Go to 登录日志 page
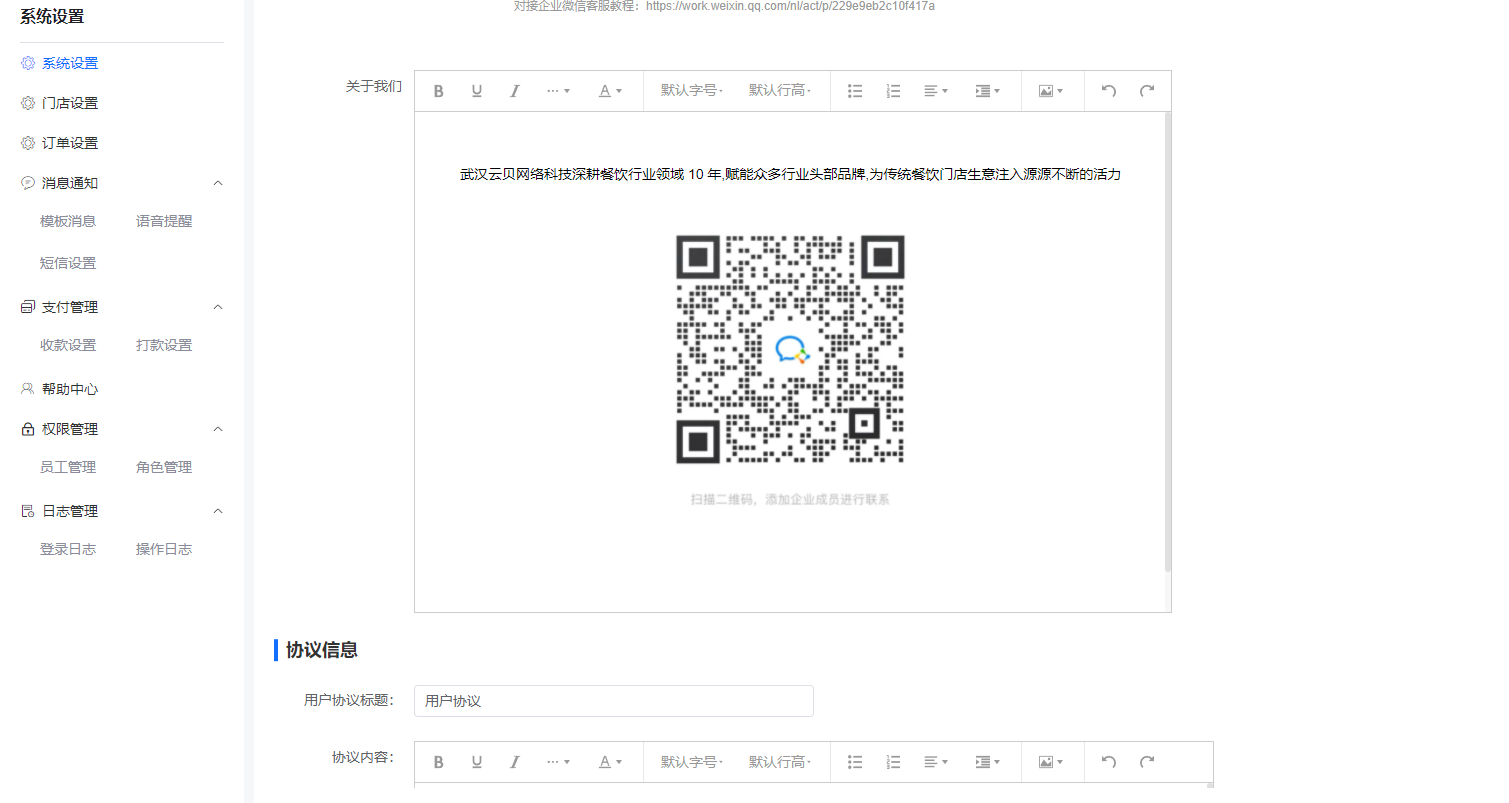Image resolution: width=1509 pixels, height=803 pixels. pyautogui.click(x=68, y=549)
